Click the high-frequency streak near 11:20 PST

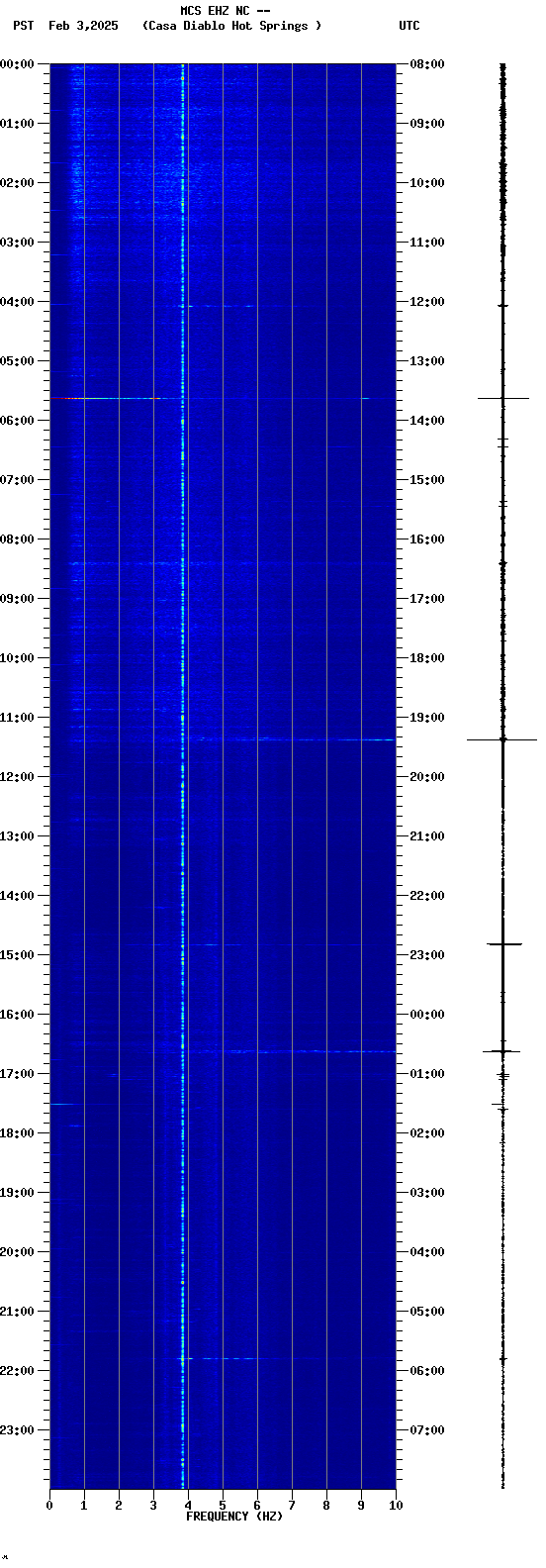(x=292, y=739)
